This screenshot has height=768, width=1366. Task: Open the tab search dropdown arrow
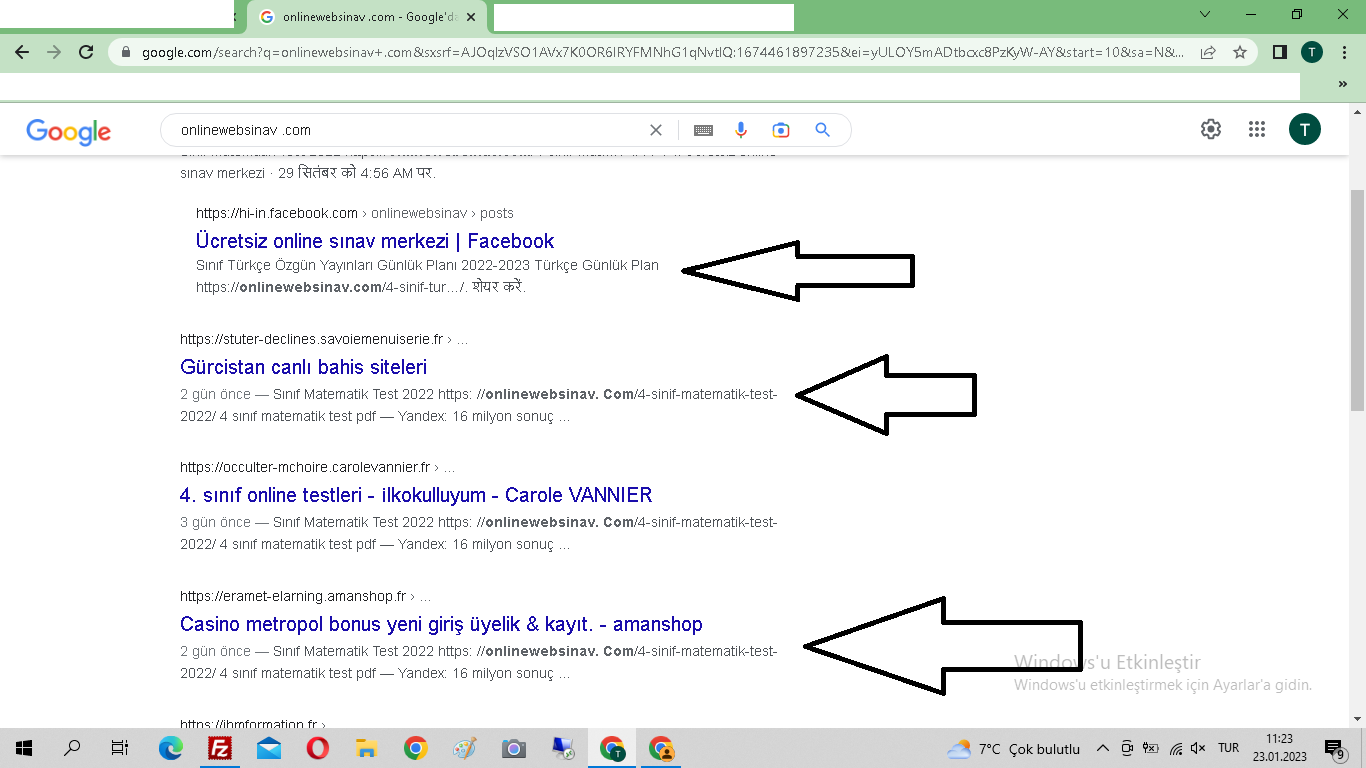pos(1205,14)
